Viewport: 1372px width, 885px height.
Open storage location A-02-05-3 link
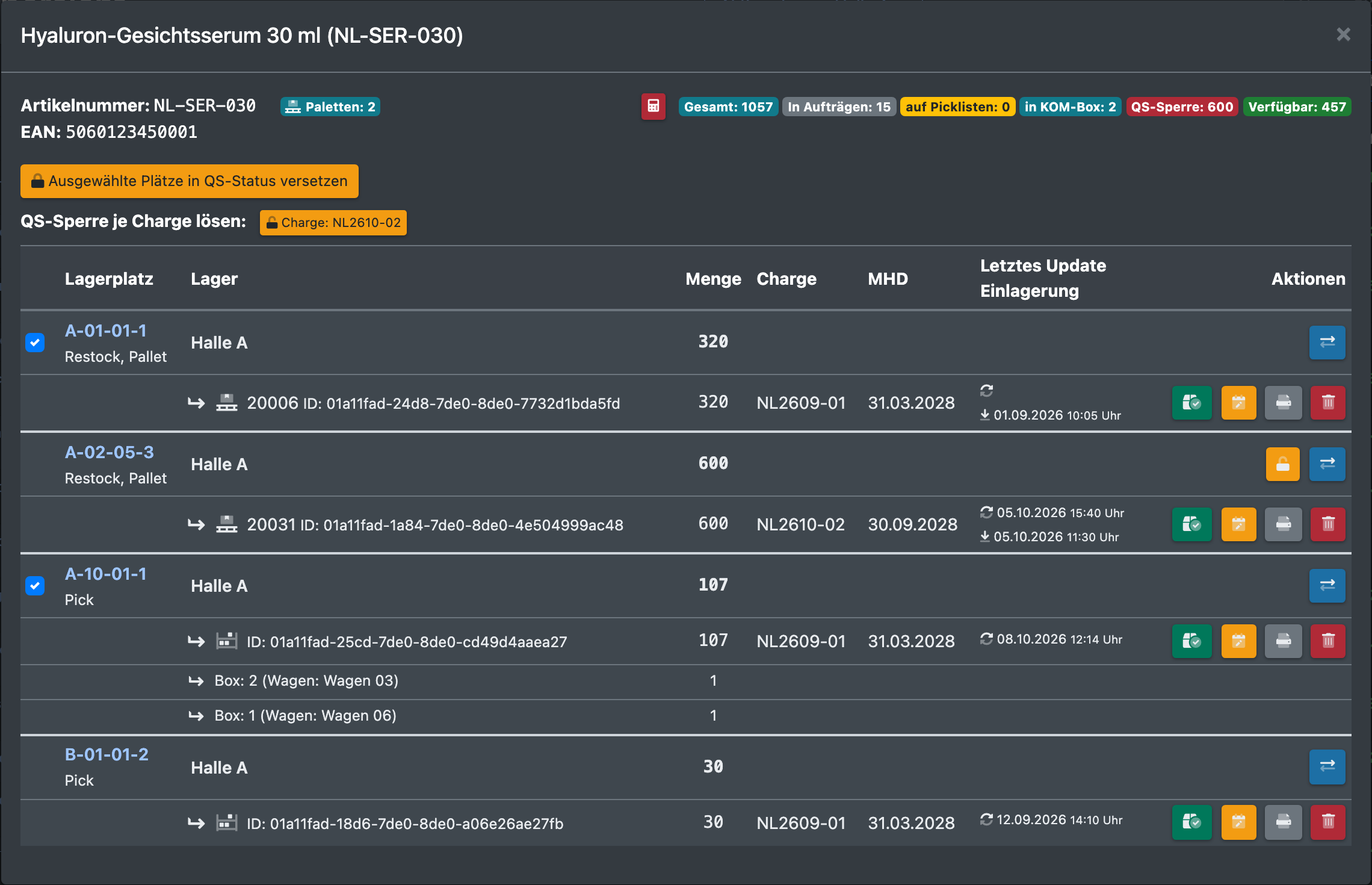[x=110, y=452]
